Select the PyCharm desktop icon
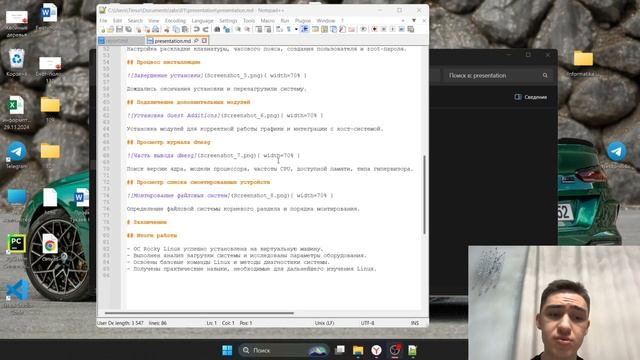Viewport: 640px width, 360px height. coord(16,250)
